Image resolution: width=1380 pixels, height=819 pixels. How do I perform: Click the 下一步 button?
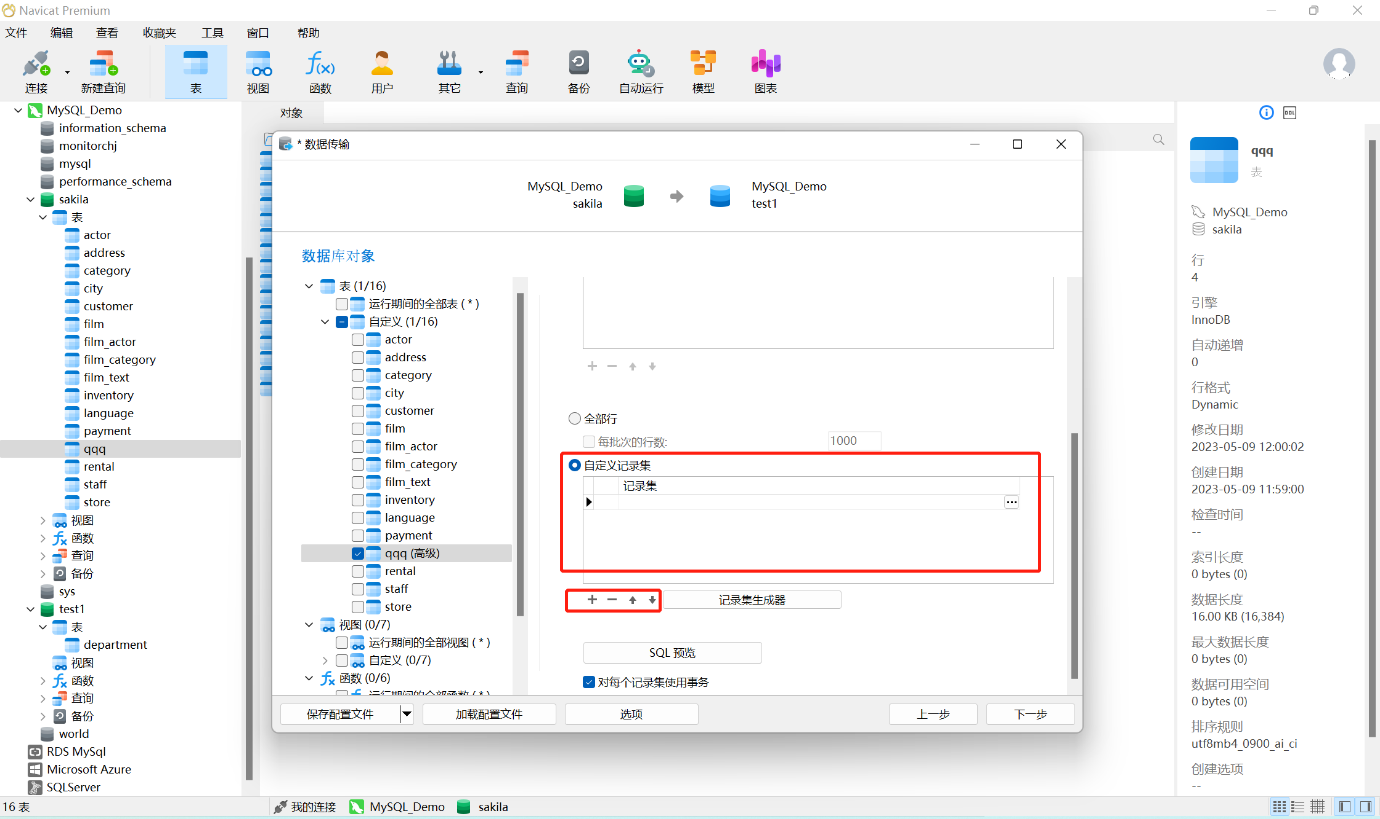1030,714
